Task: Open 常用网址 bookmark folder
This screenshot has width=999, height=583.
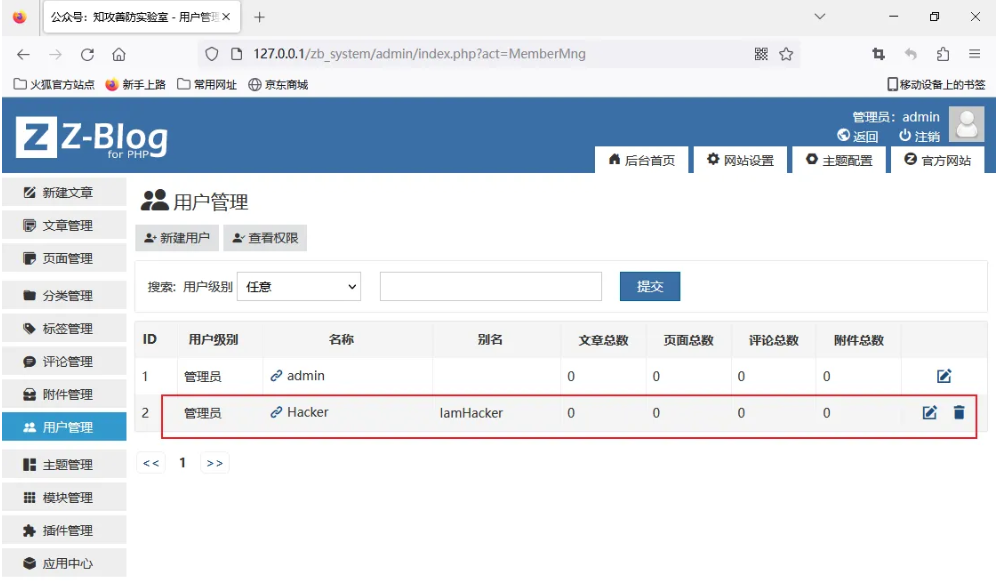Action: coord(207,84)
